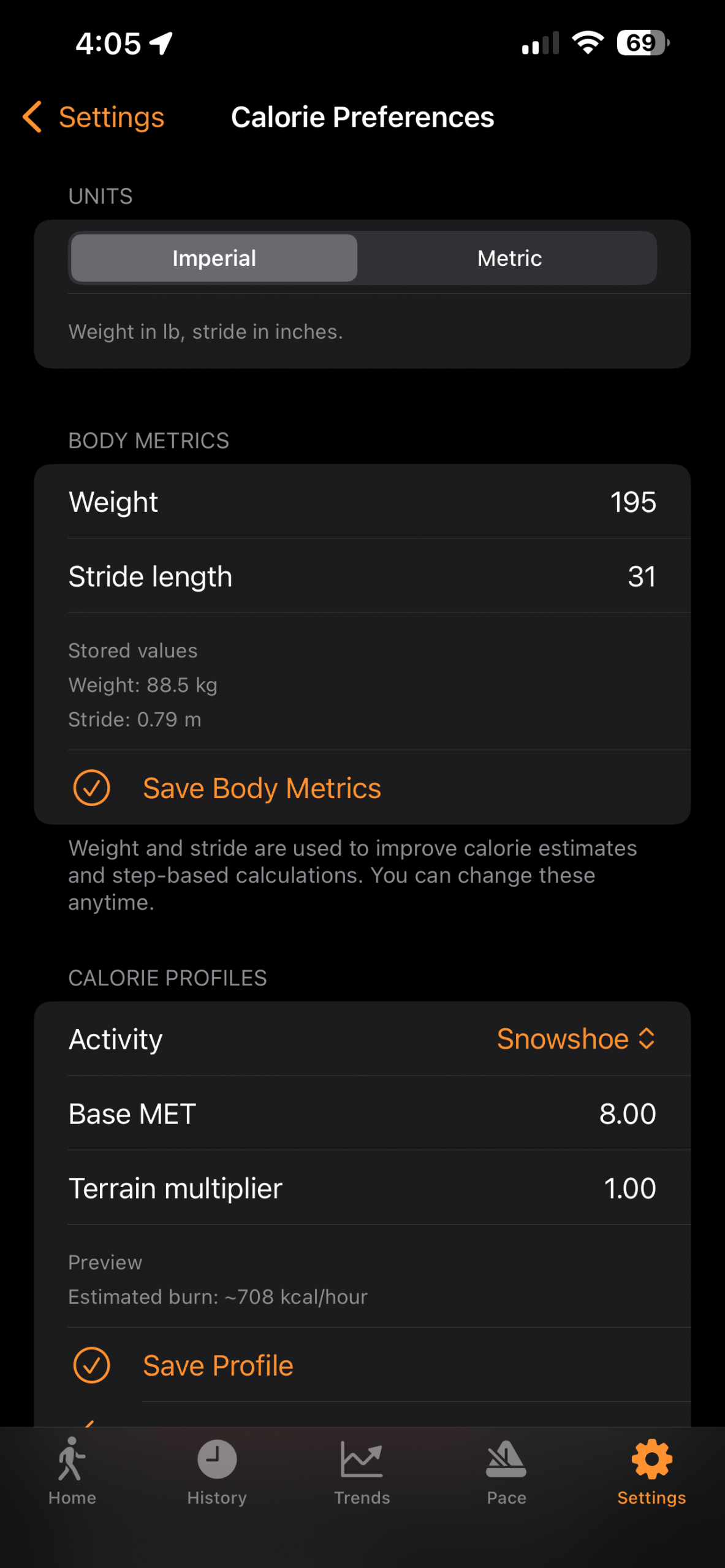725x1568 pixels.
Task: Tap the up-down chevrons next to Snowshoe
Action: coord(647,1039)
